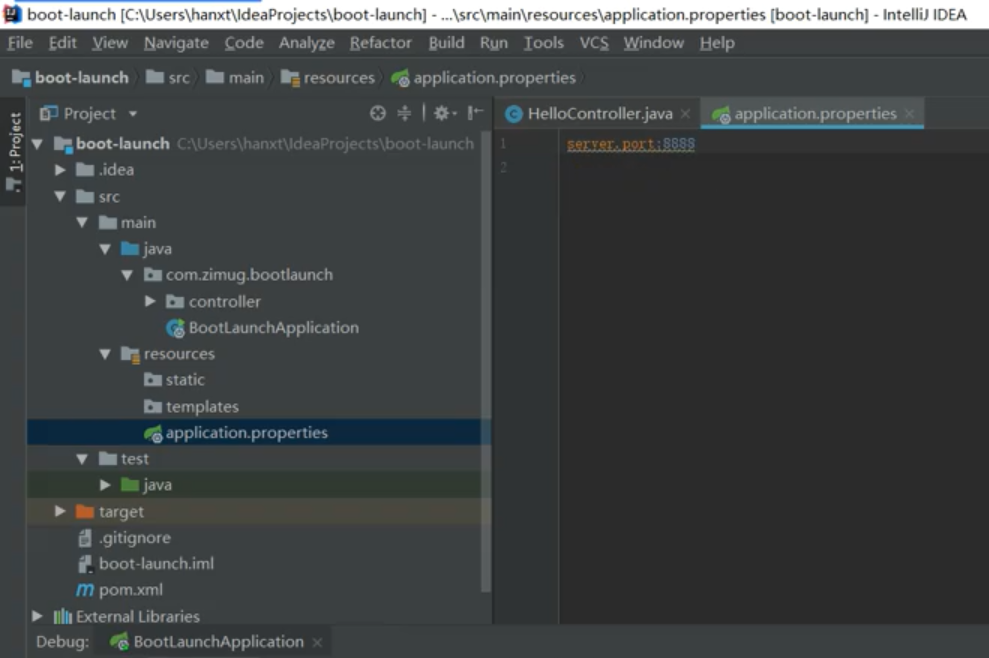Select application.properties in project tree

click(x=236, y=433)
